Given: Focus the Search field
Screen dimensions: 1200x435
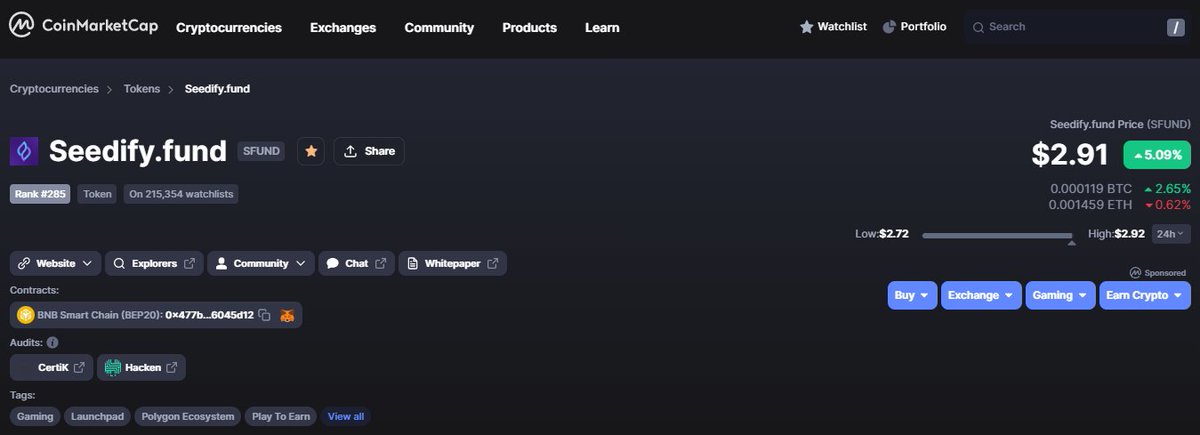Looking at the screenshot, I should click(x=1078, y=27).
